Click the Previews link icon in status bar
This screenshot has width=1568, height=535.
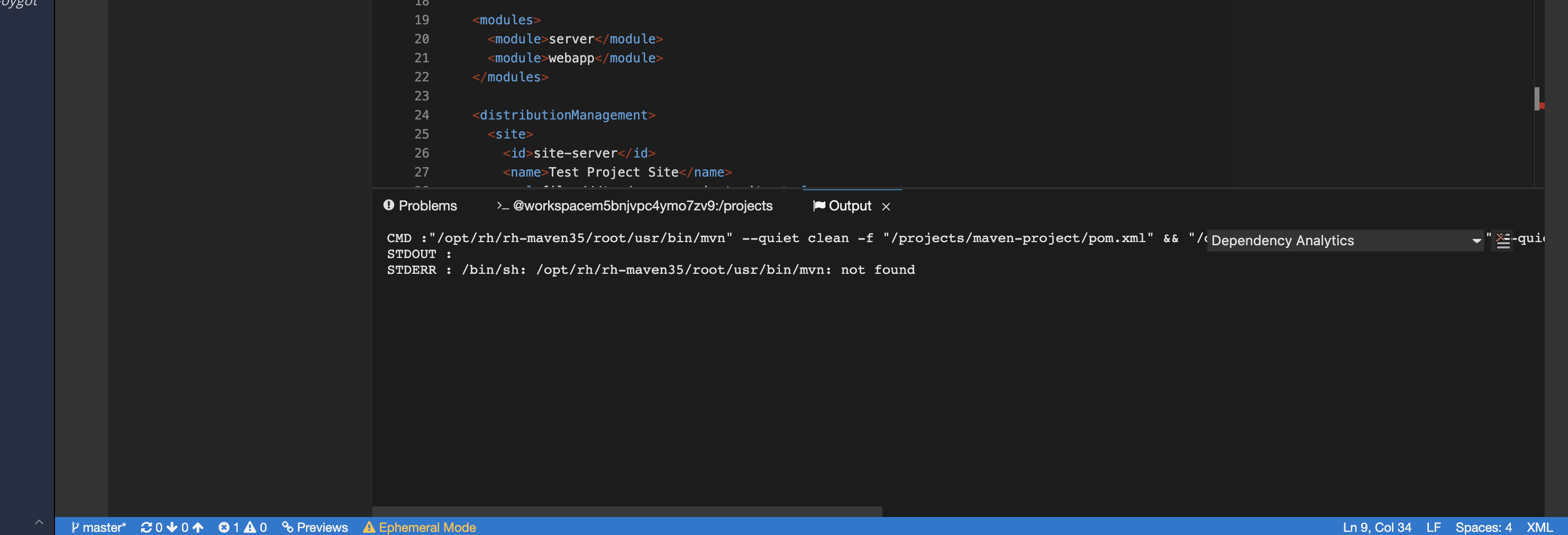tap(287, 527)
